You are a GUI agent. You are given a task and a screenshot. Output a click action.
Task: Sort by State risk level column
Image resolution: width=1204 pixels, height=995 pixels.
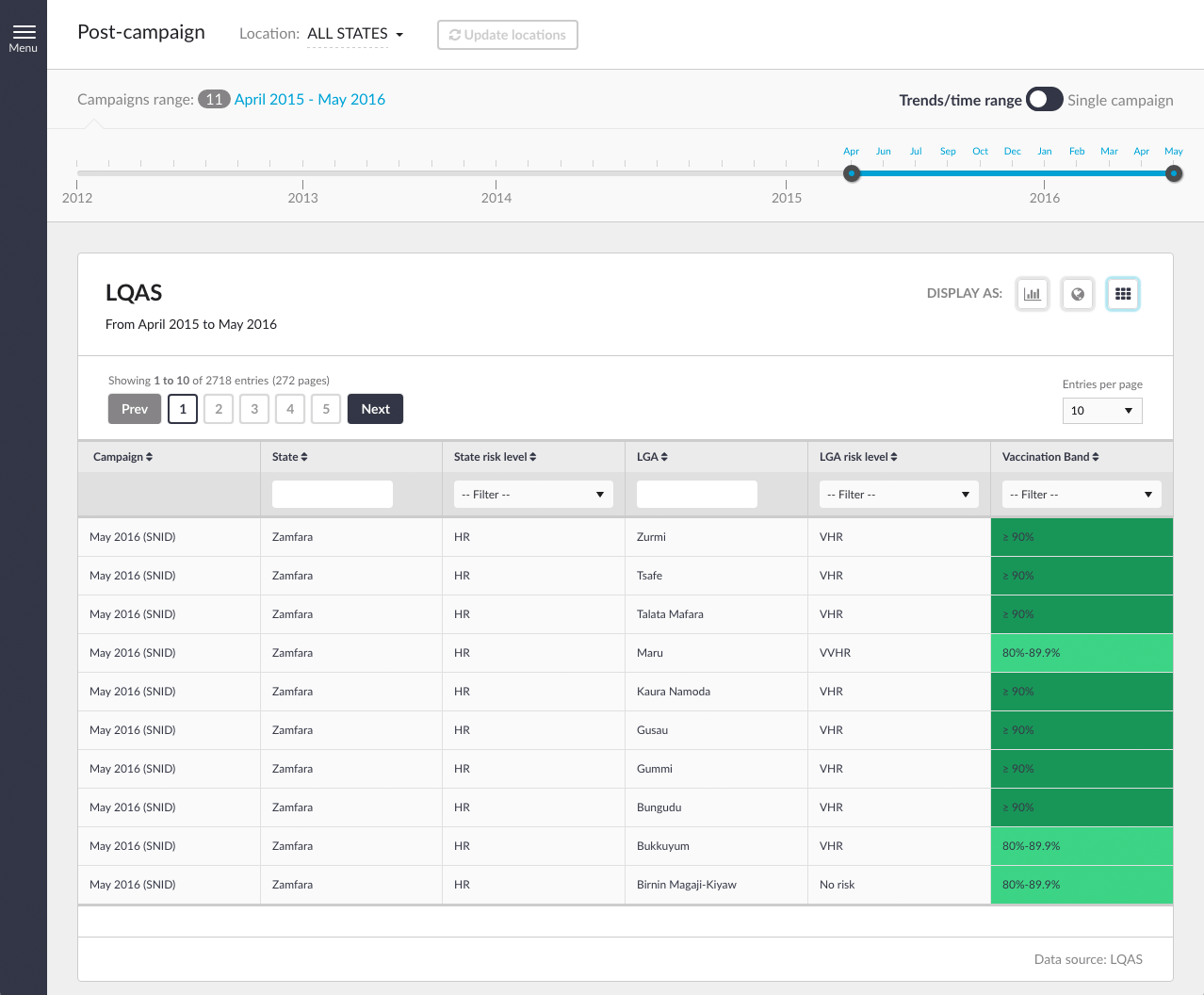(495, 457)
